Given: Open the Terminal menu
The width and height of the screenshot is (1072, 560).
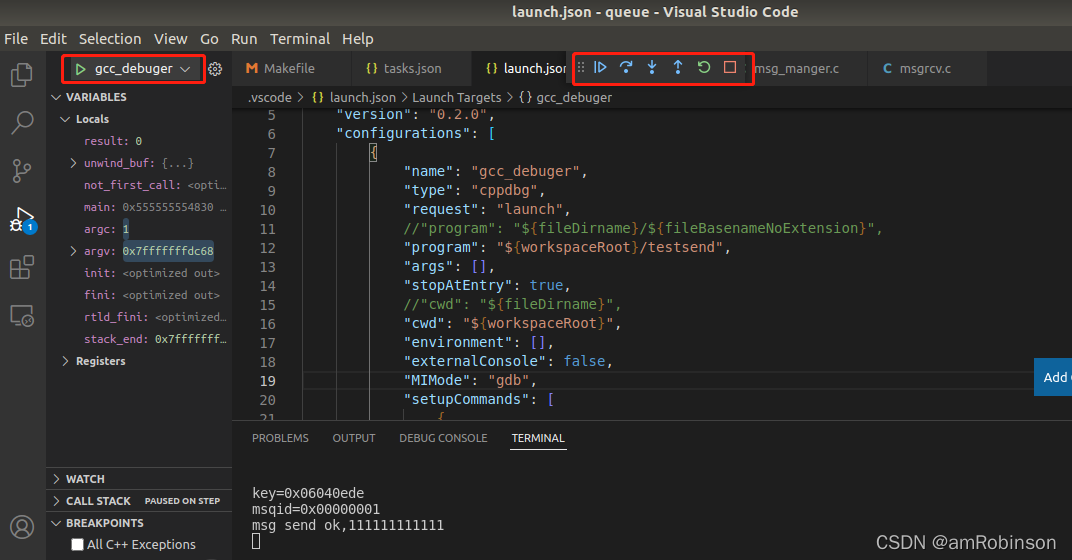Looking at the screenshot, I should (x=299, y=39).
